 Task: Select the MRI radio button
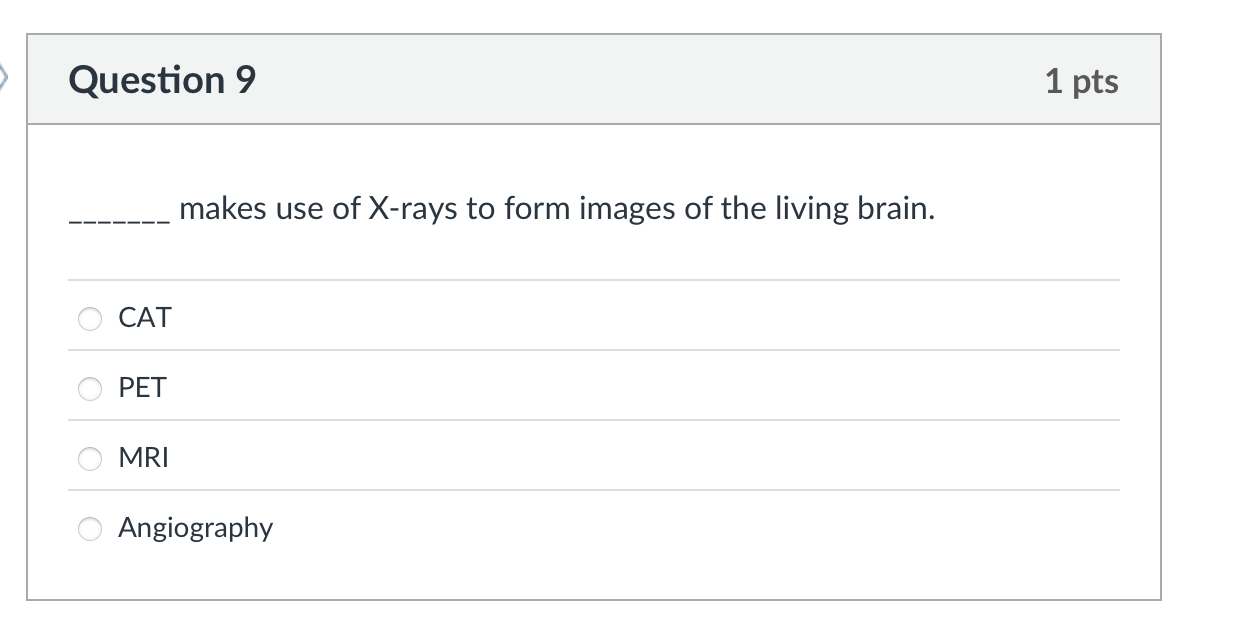(x=89, y=459)
